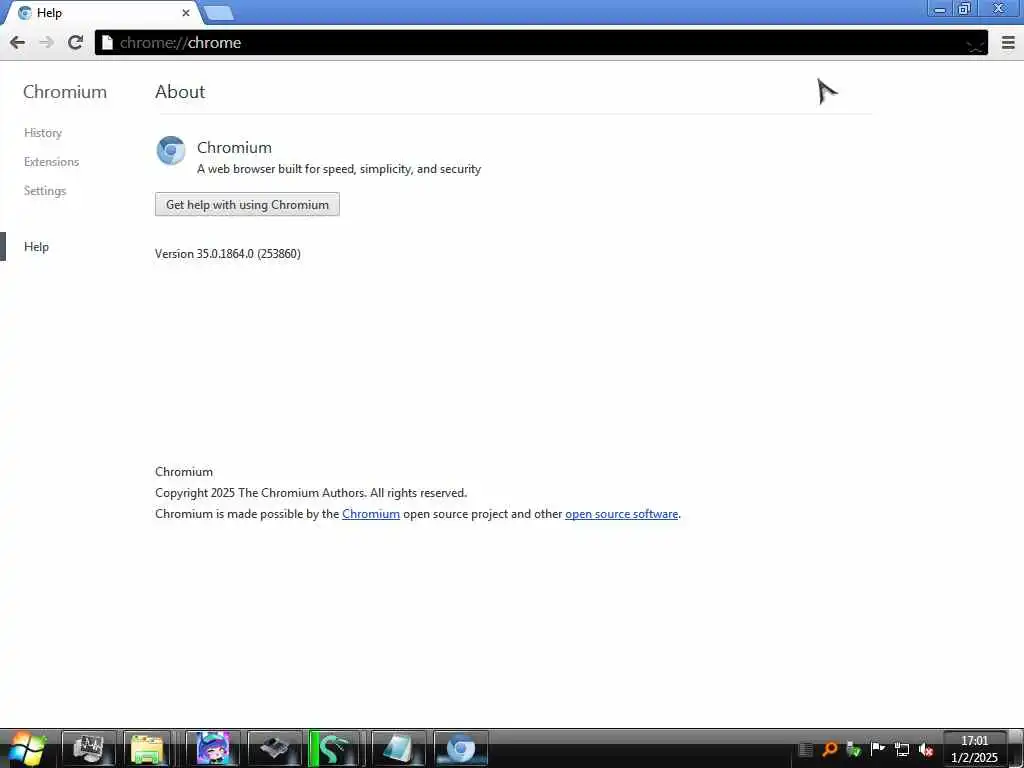The image size is (1024, 768).
Task: Click the Chromium logo in About
Action: (171, 151)
